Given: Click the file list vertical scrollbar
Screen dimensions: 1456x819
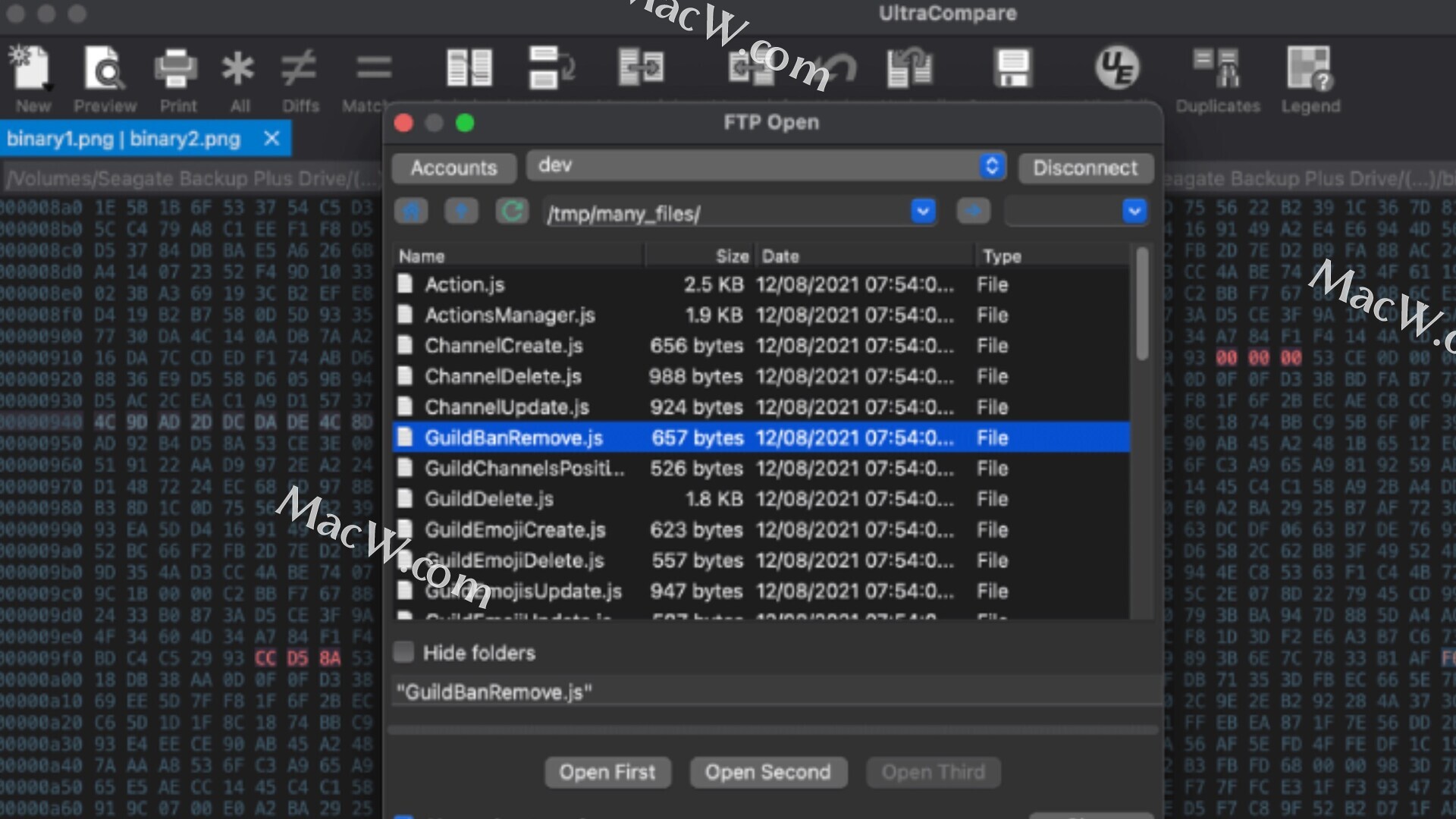Looking at the screenshot, I should pyautogui.click(x=1142, y=303).
